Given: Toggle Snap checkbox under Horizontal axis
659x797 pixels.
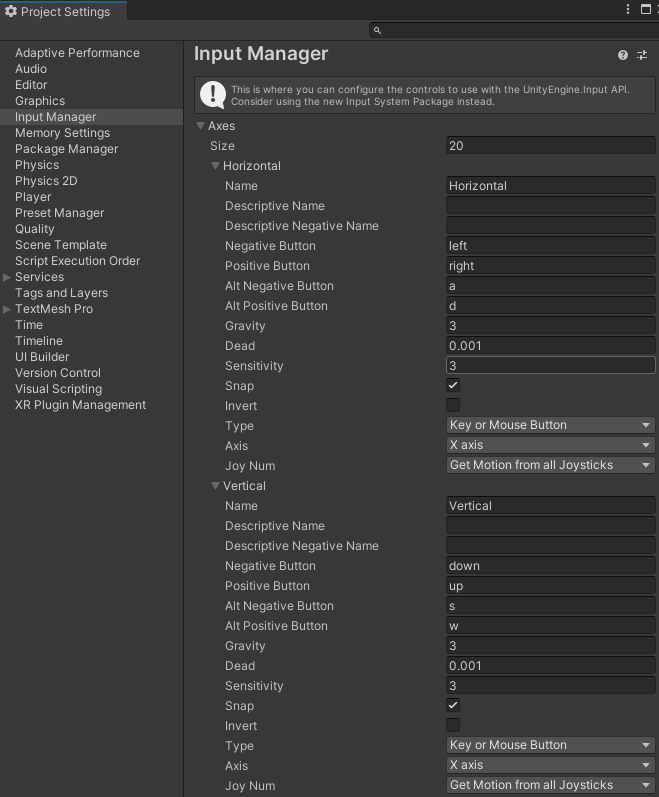Looking at the screenshot, I should [453, 385].
